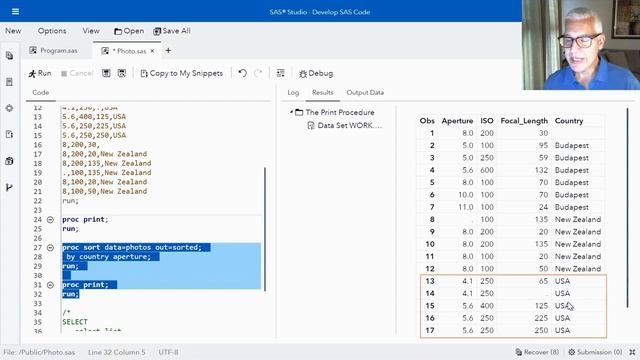Start Debug mode
The width and height of the screenshot is (640, 360).
316,73
